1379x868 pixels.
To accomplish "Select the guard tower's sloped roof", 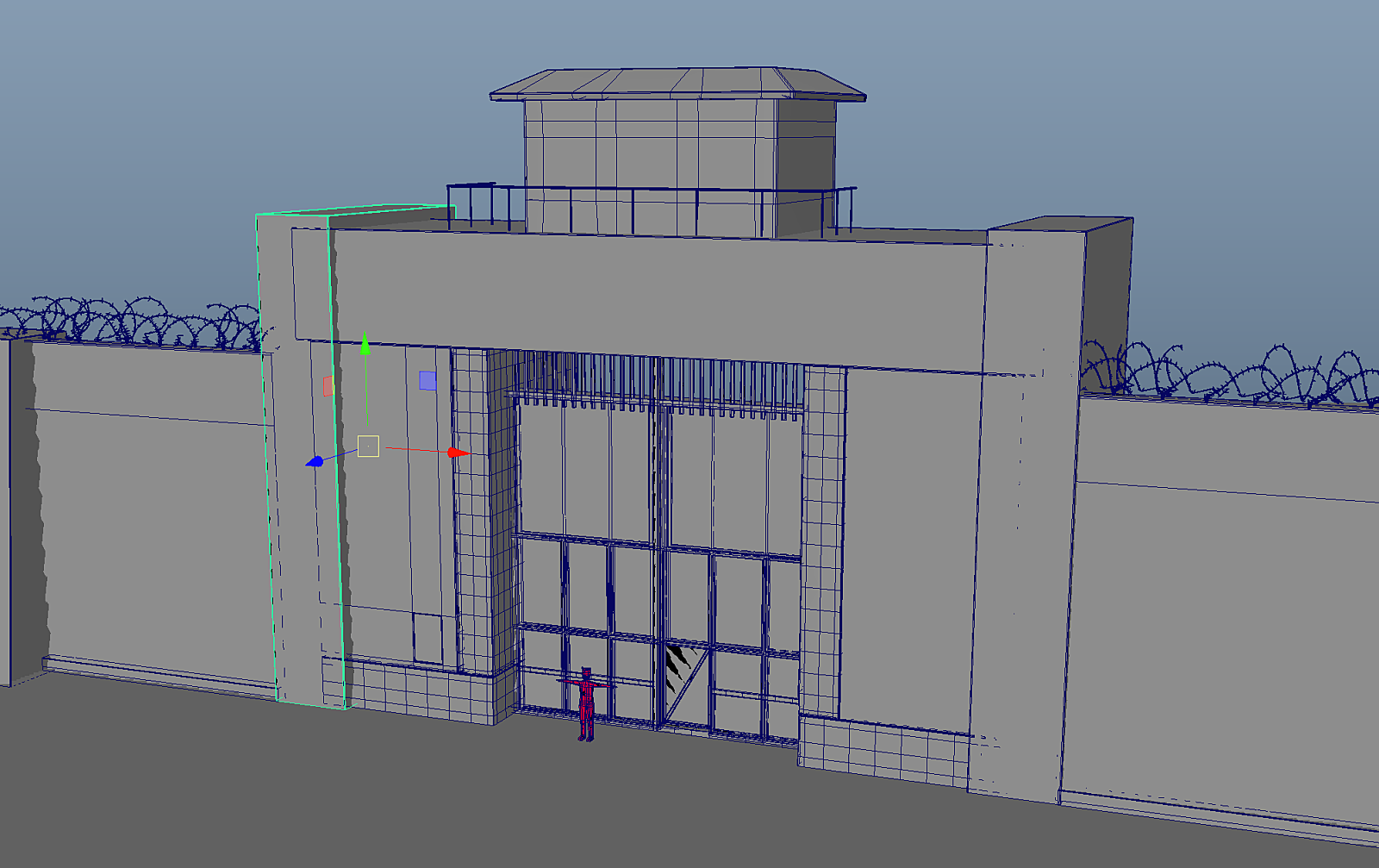I will tap(677, 84).
